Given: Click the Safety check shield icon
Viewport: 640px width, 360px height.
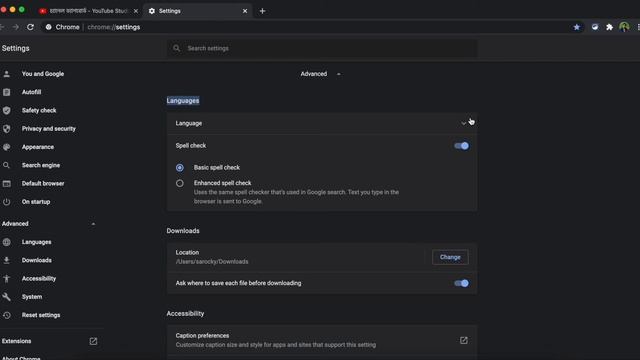Looking at the screenshot, I should pos(7,111).
